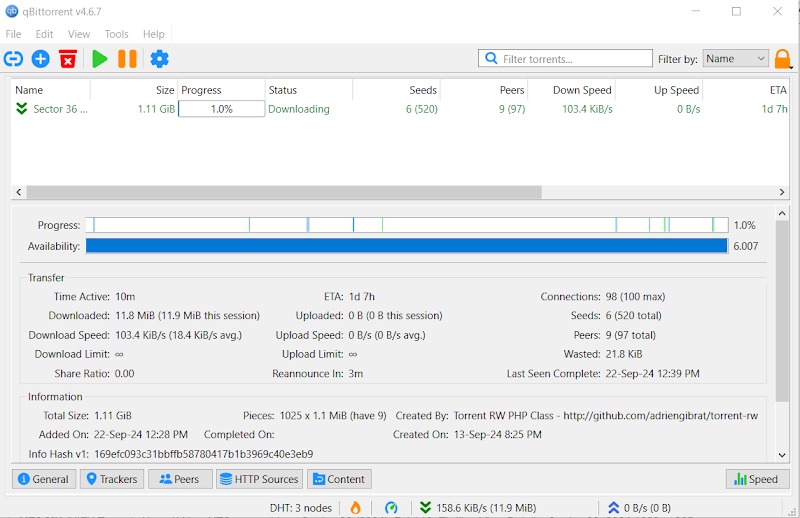Click the Added On 22-Sep-24 12:28 PM value

[141, 434]
